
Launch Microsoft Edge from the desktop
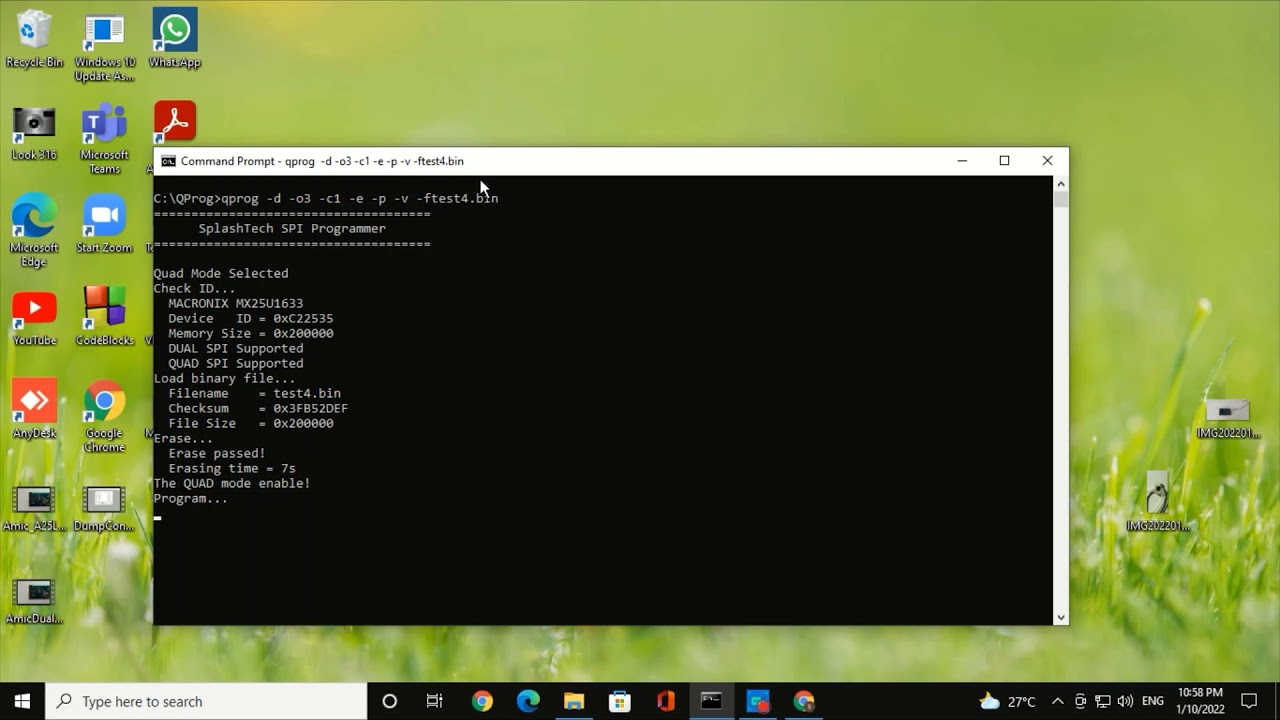[34, 231]
